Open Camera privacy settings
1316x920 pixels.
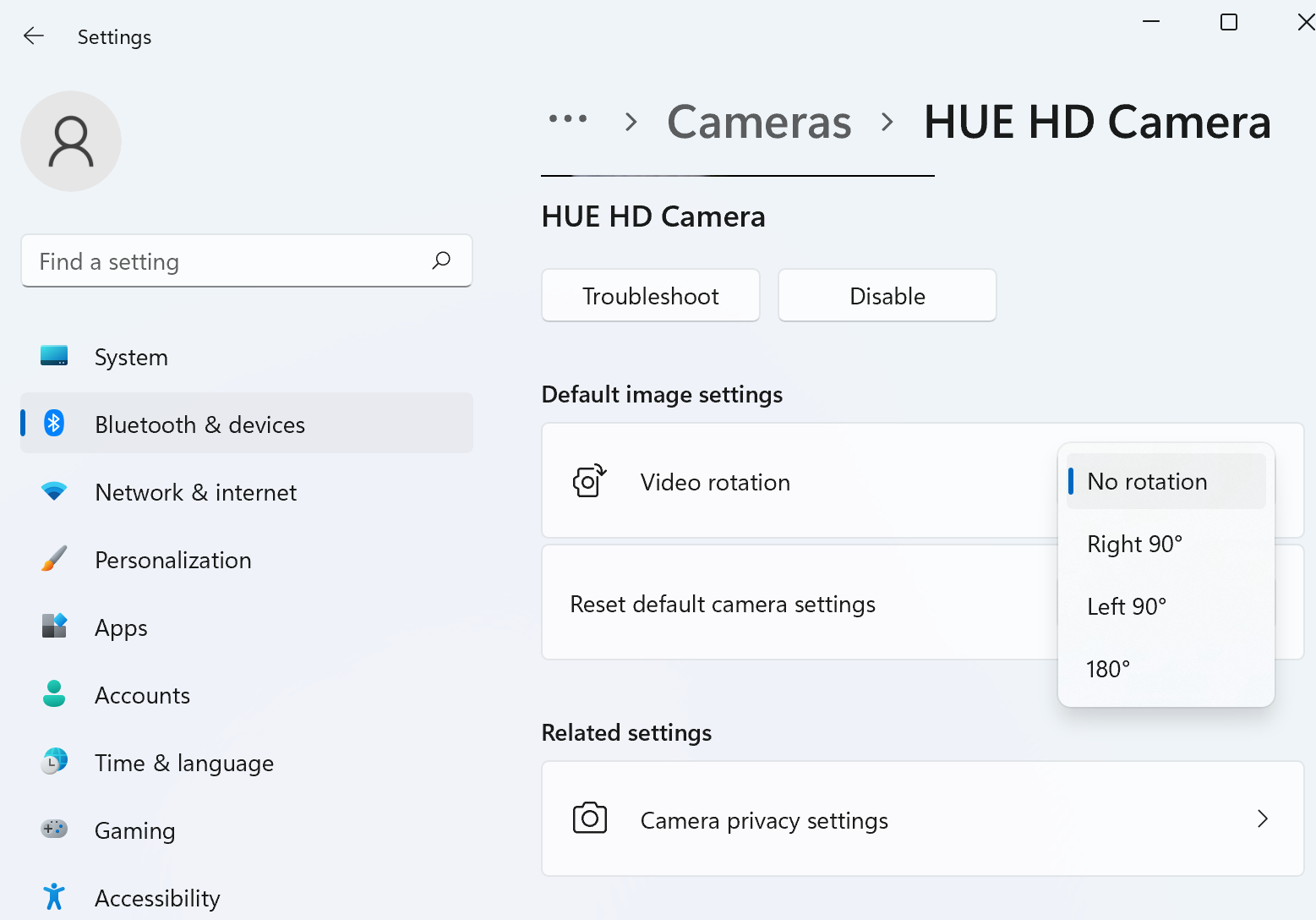coord(923,819)
